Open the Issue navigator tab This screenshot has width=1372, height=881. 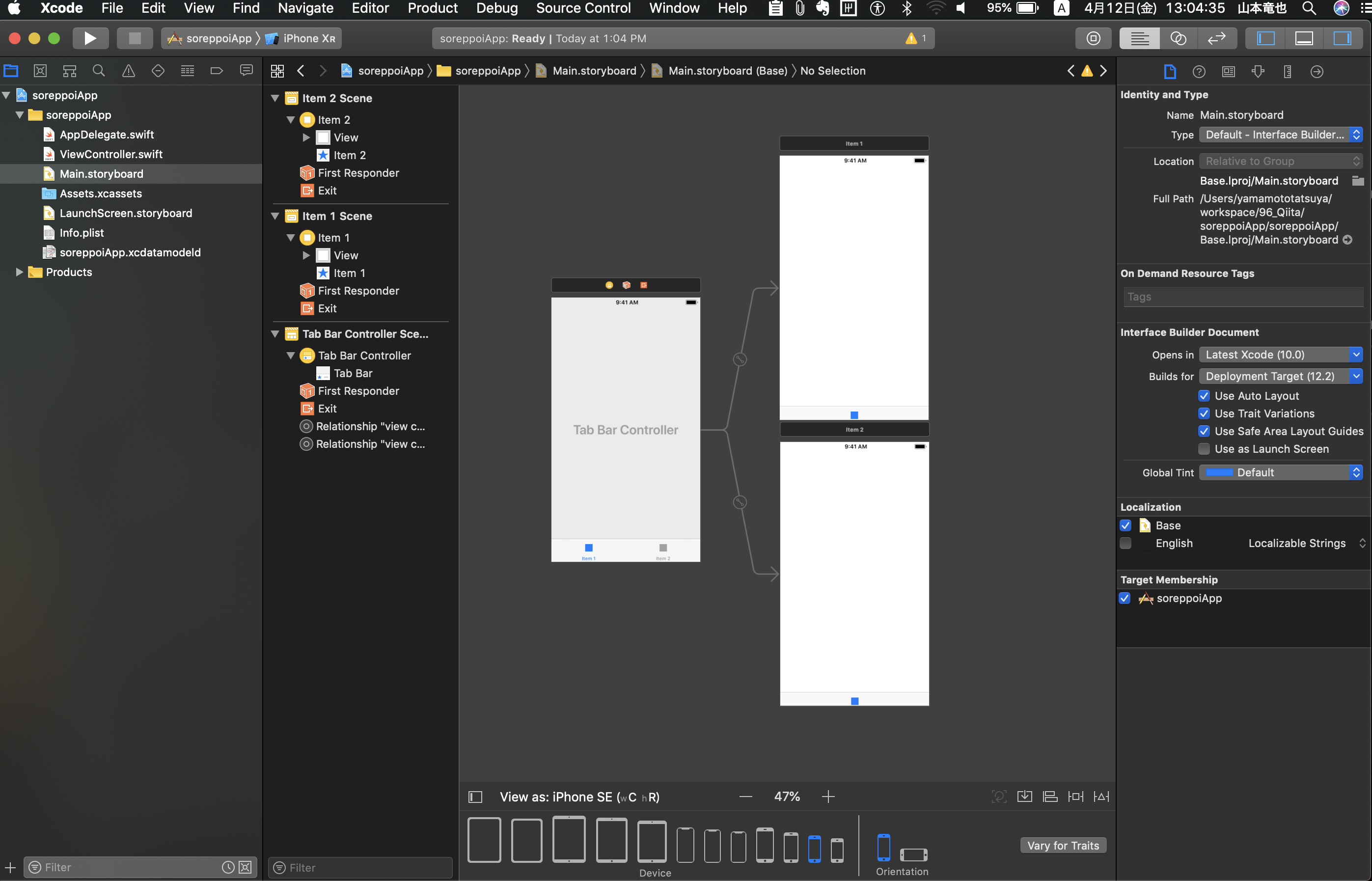tap(128, 71)
